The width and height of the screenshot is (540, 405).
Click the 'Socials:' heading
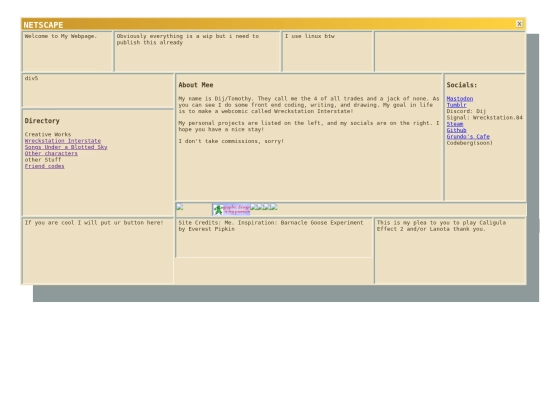pyautogui.click(x=462, y=85)
